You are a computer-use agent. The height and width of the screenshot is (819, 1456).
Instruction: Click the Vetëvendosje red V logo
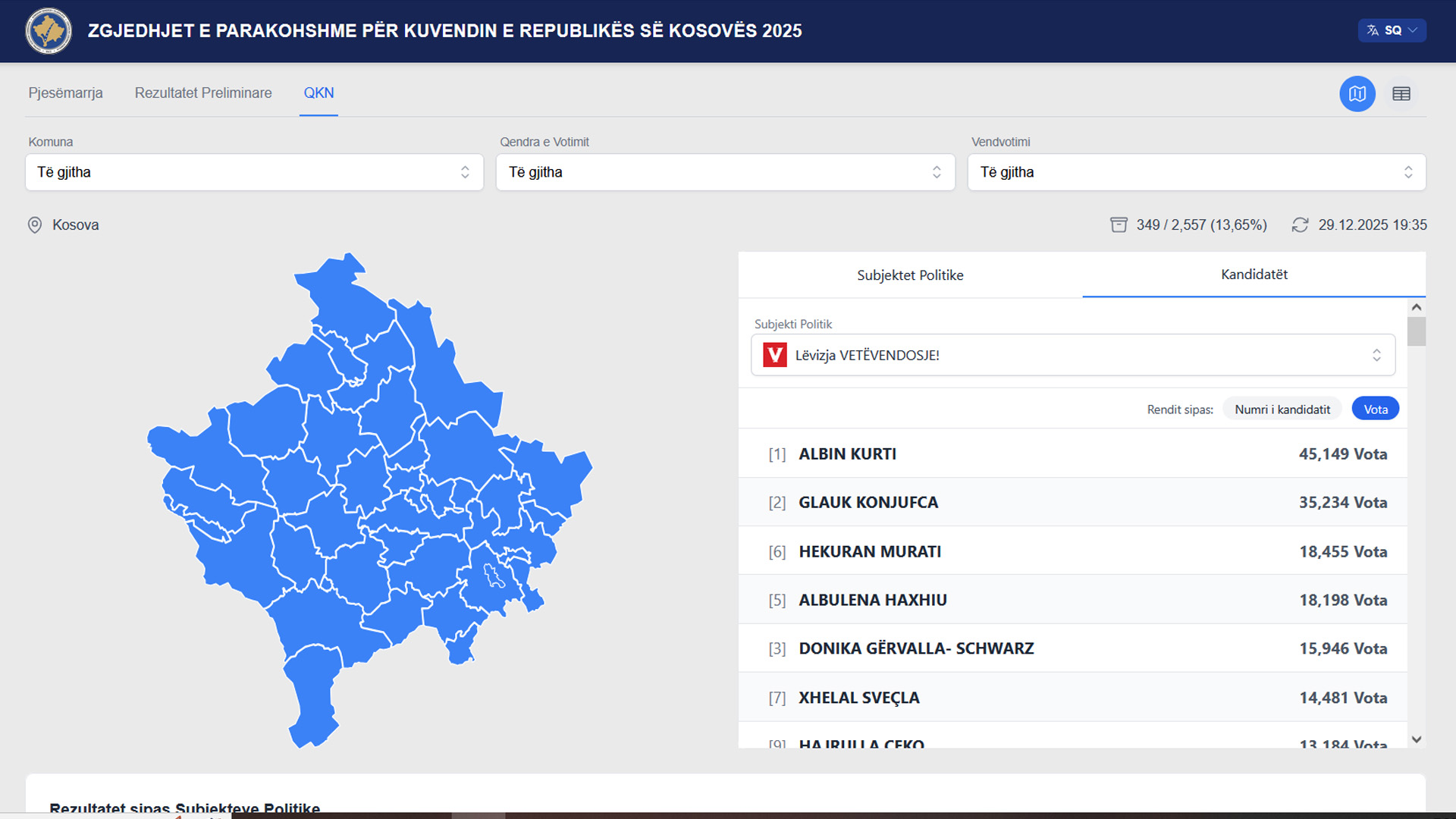(775, 355)
